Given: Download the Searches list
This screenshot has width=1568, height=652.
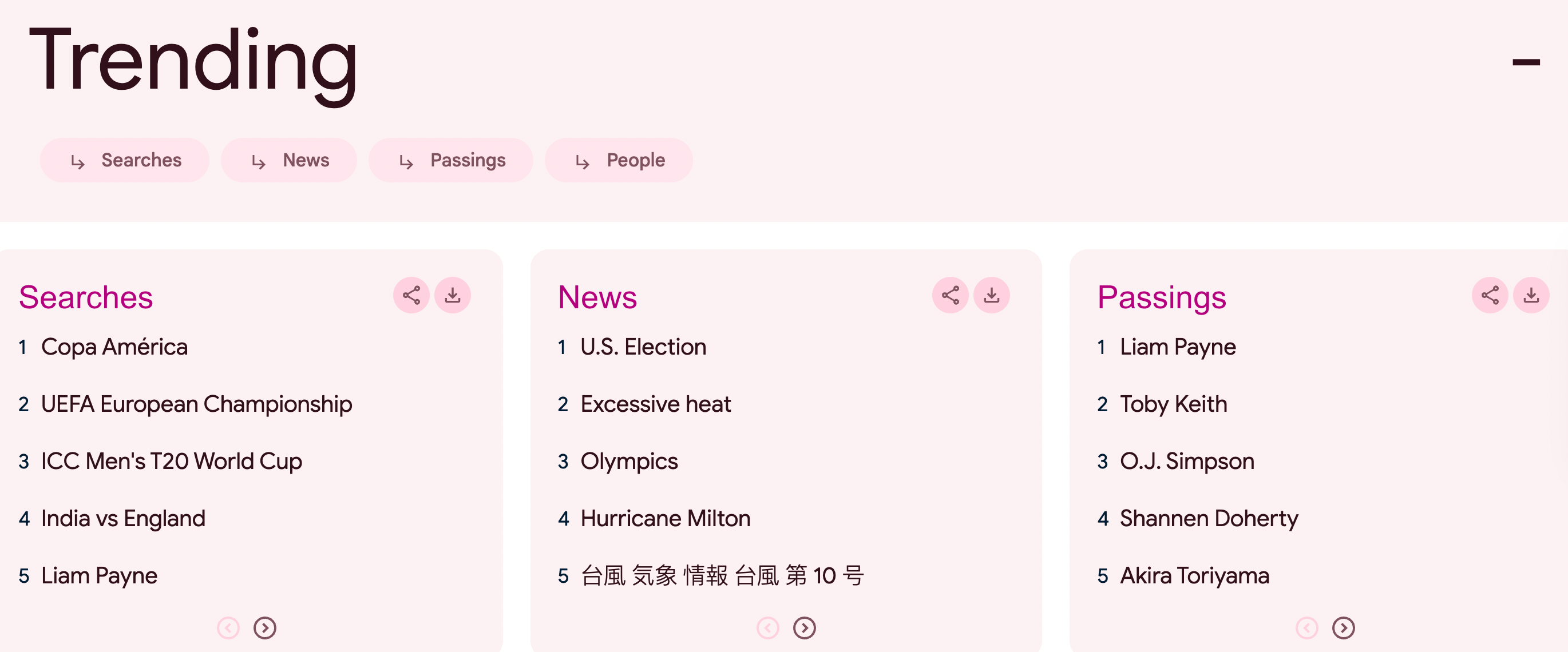Looking at the screenshot, I should pyautogui.click(x=453, y=296).
